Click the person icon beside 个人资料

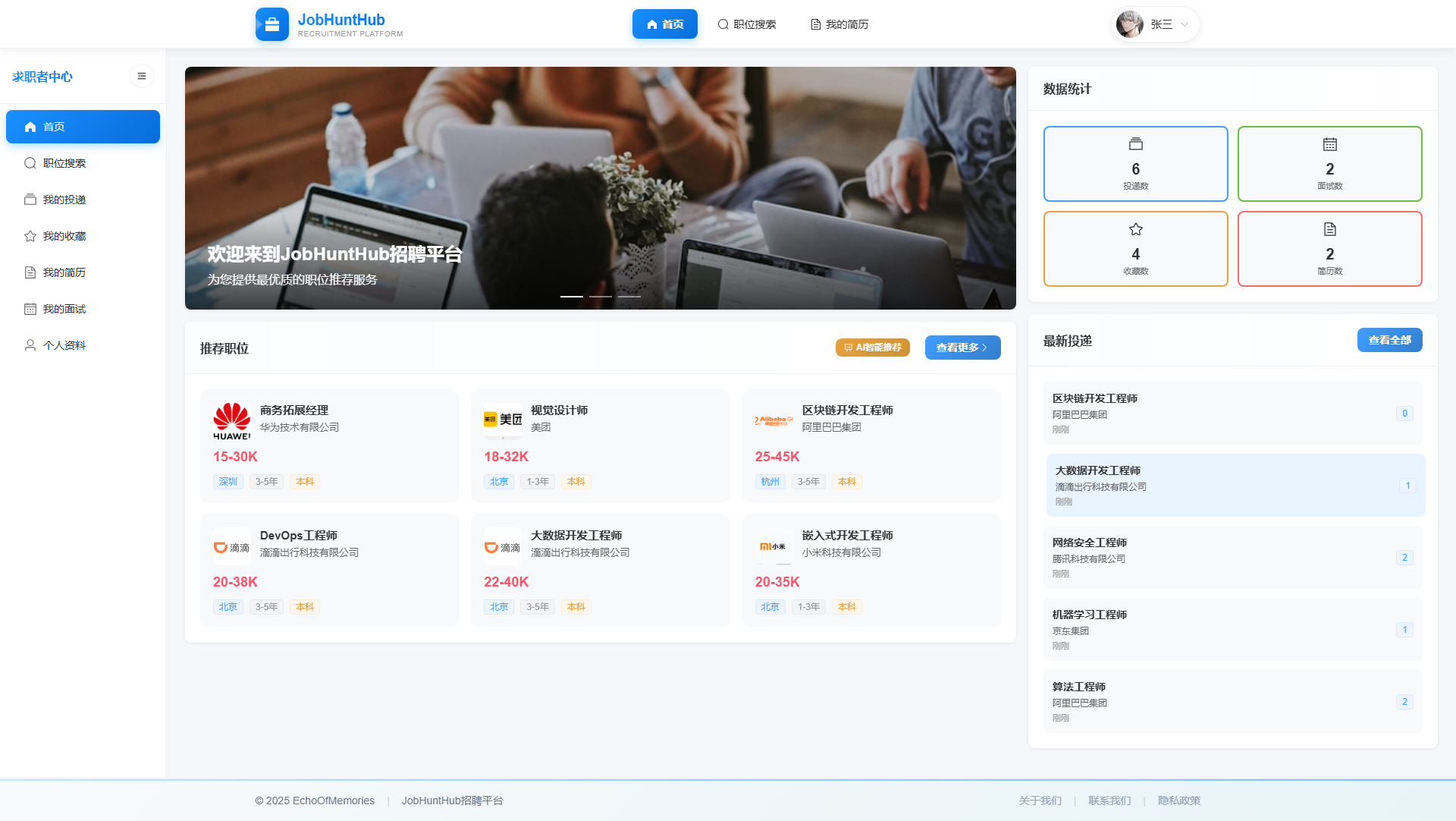30,345
